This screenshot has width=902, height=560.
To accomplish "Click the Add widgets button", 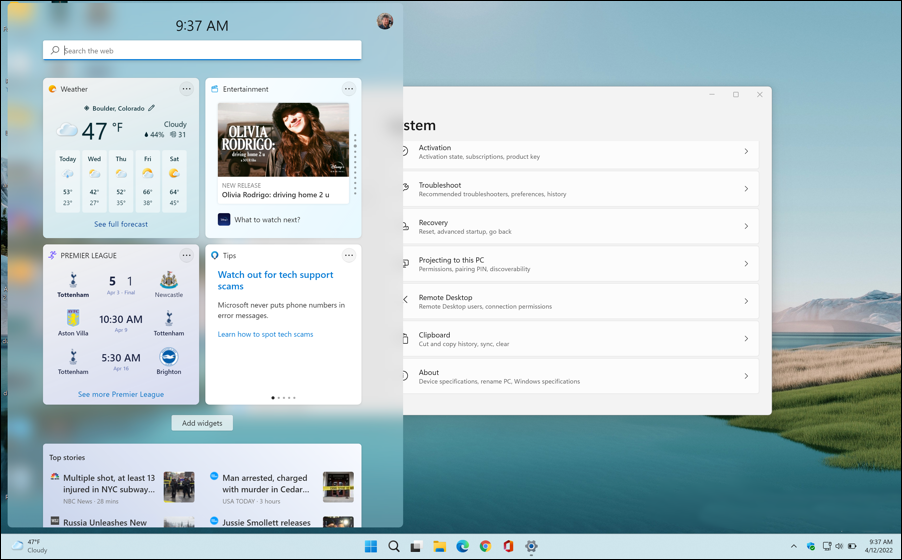I will [202, 423].
